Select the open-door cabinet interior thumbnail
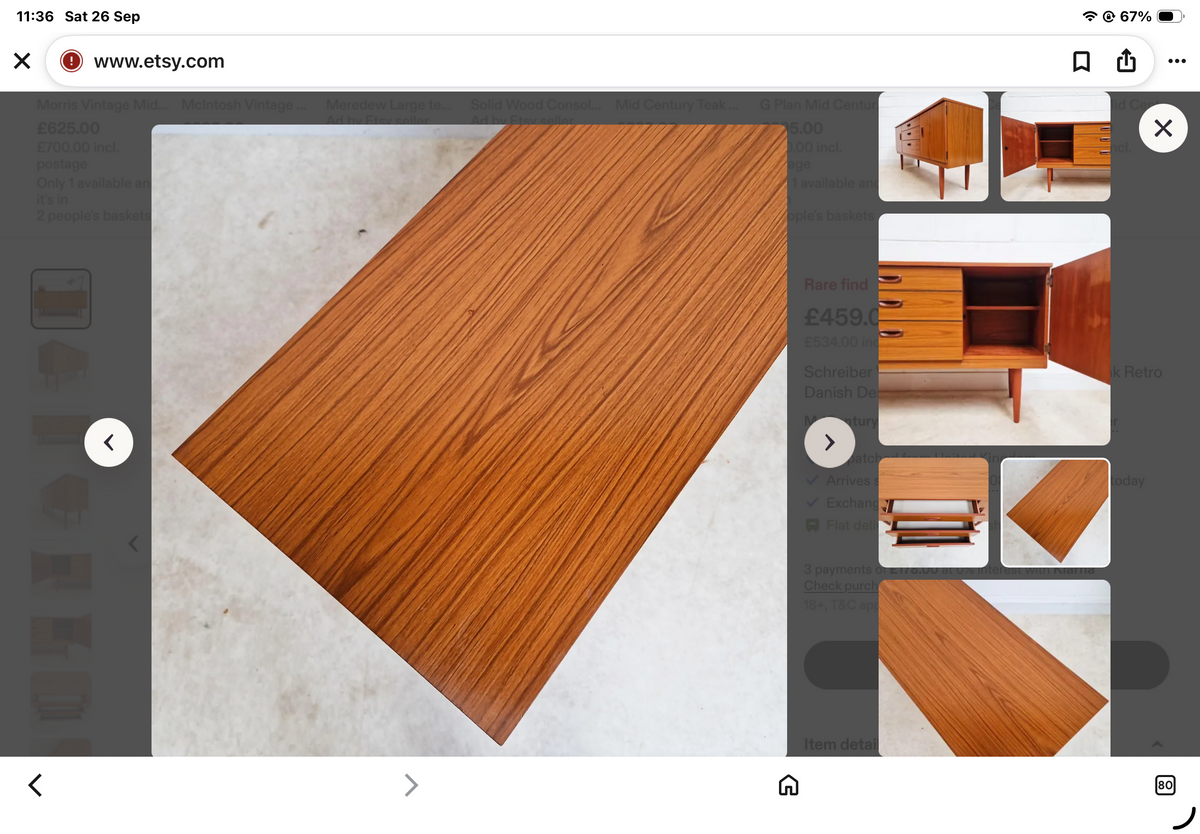 point(1055,146)
